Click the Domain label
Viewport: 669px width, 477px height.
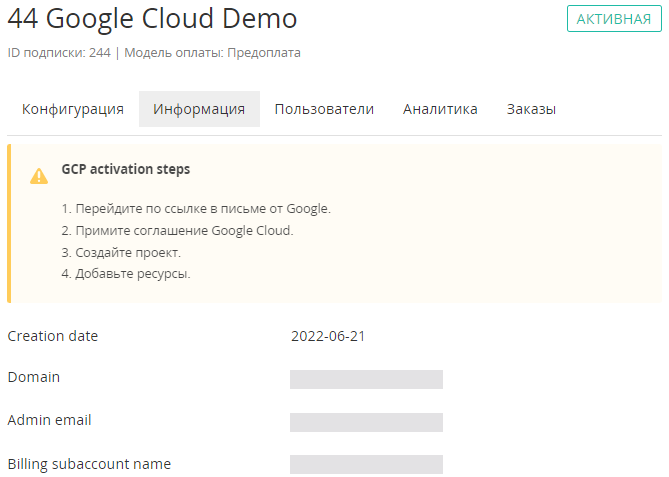pos(34,377)
